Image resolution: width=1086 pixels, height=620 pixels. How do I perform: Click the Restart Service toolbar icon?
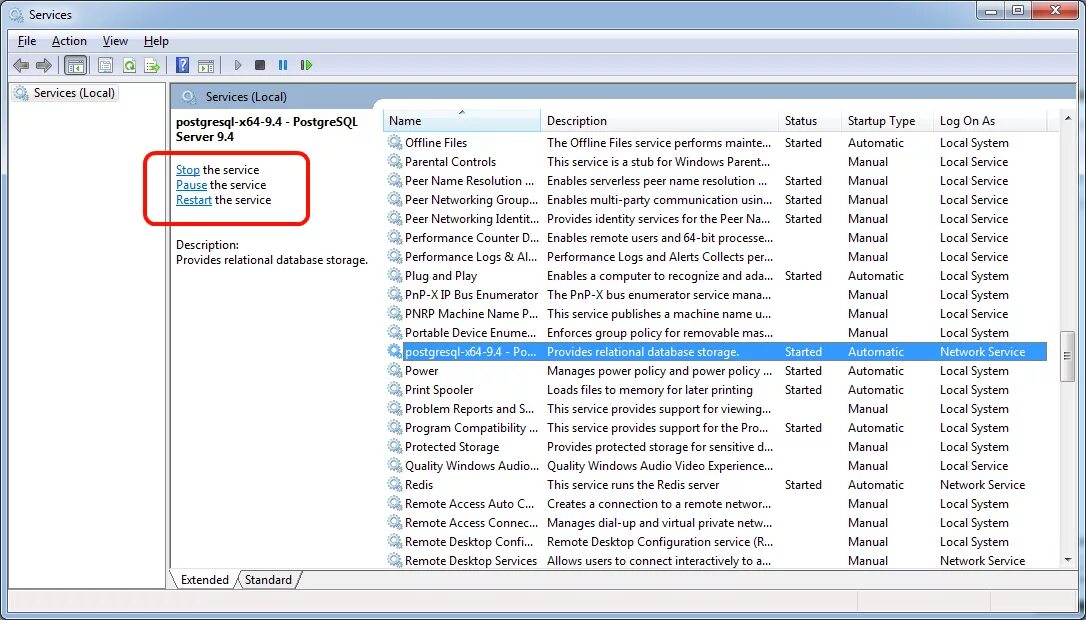click(305, 65)
